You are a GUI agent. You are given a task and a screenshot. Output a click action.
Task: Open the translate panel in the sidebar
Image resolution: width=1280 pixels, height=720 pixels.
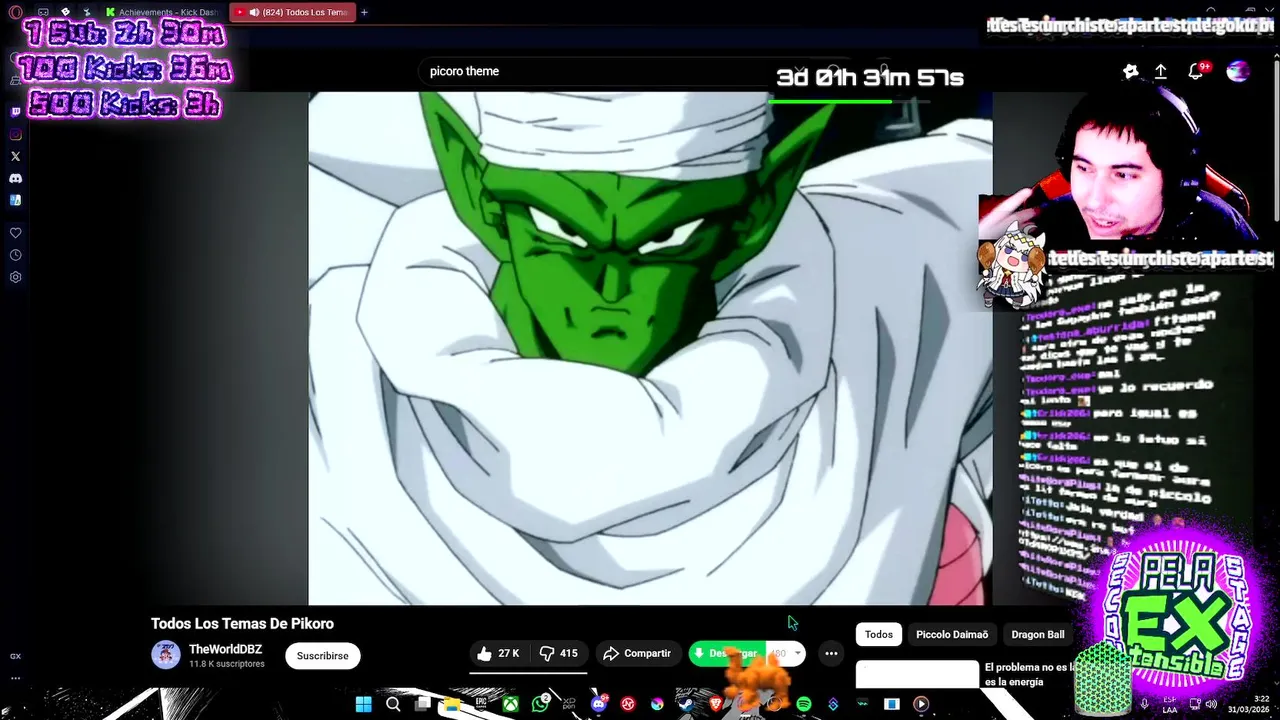15,200
